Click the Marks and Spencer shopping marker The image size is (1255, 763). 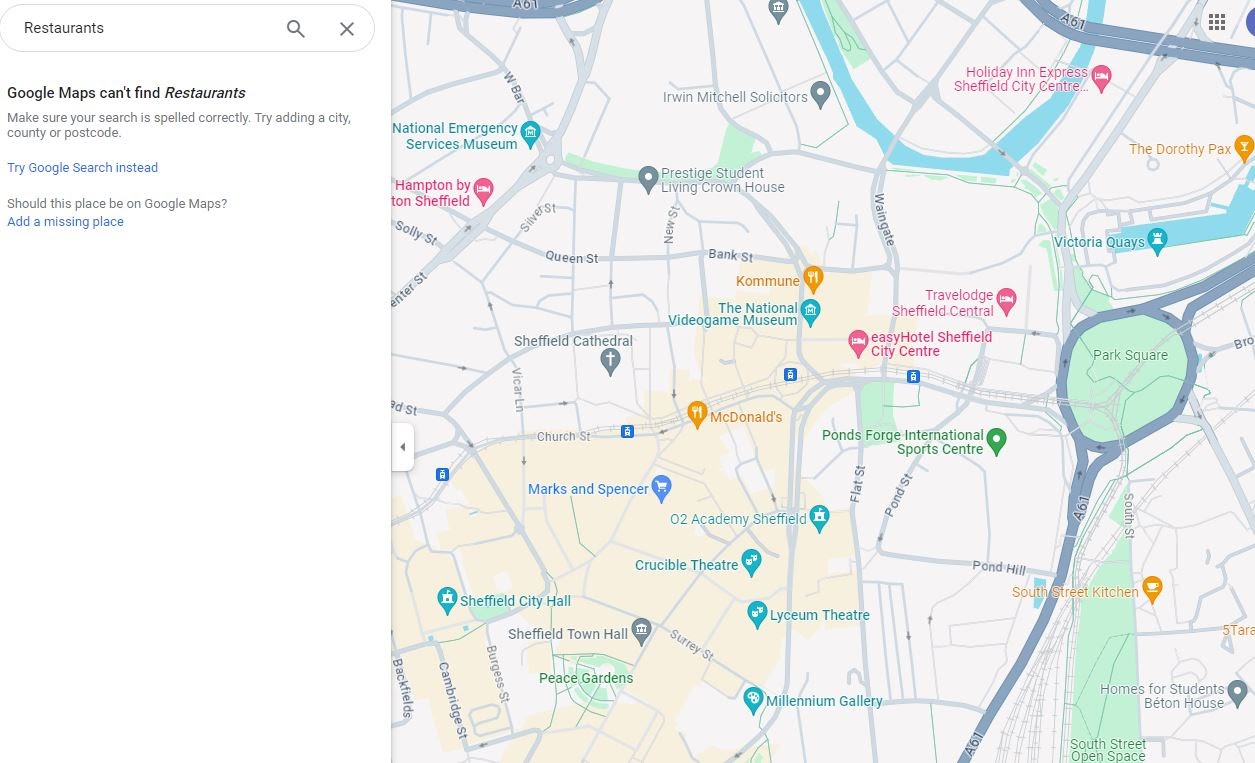(661, 487)
